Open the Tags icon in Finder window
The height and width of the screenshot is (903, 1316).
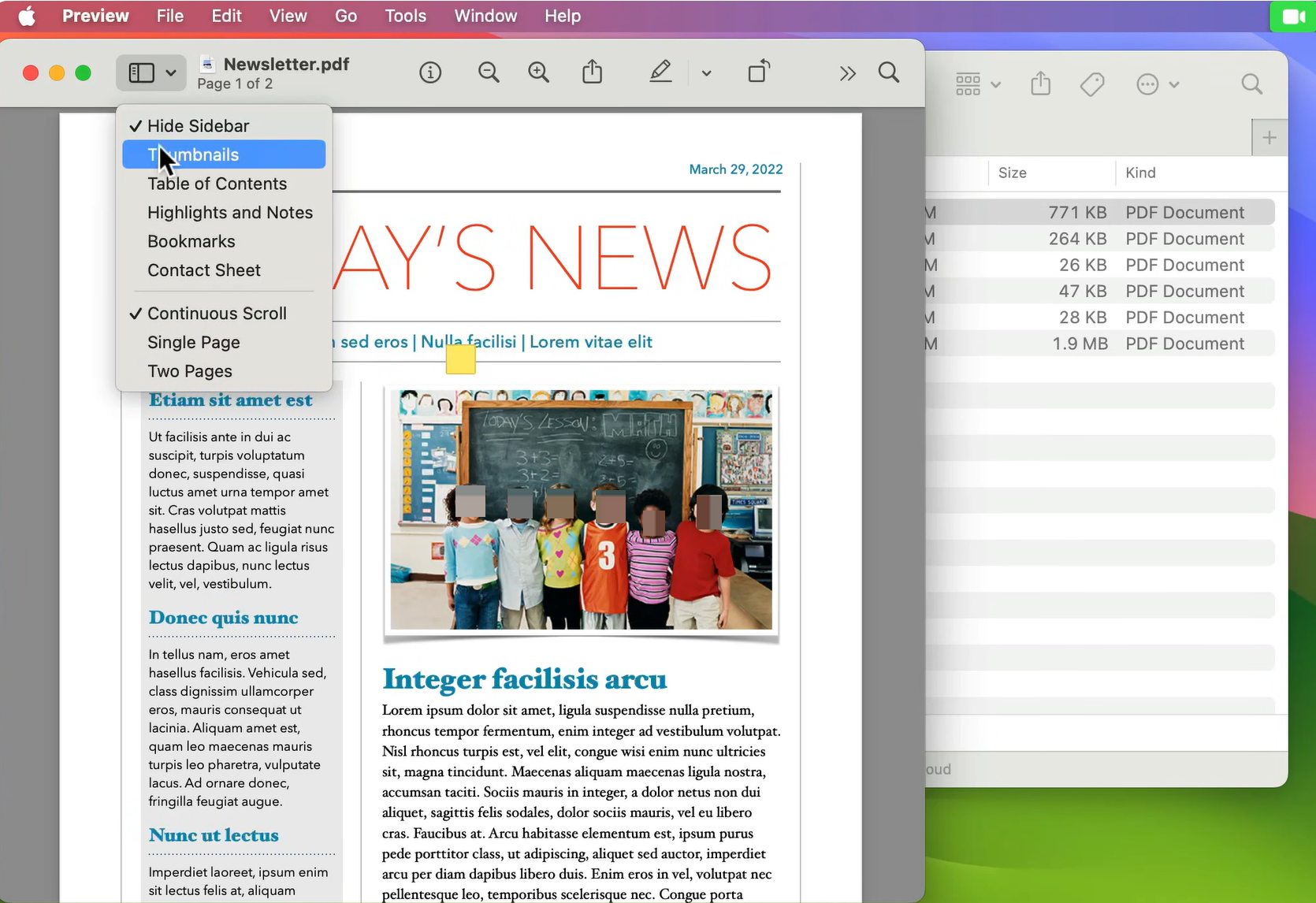1092,84
